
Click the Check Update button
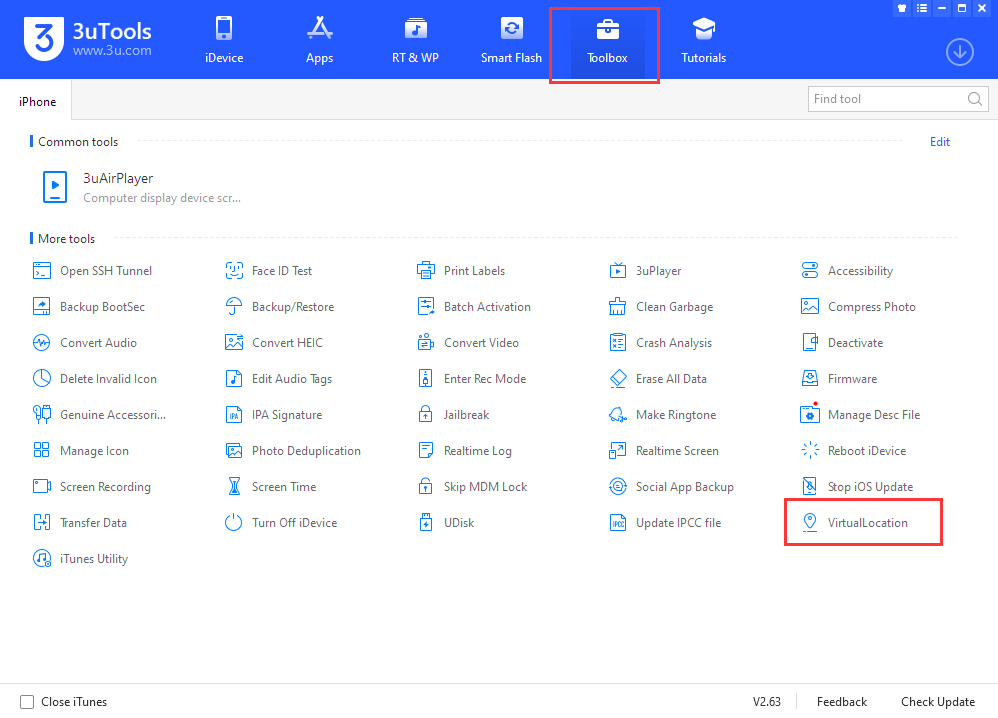(x=937, y=702)
